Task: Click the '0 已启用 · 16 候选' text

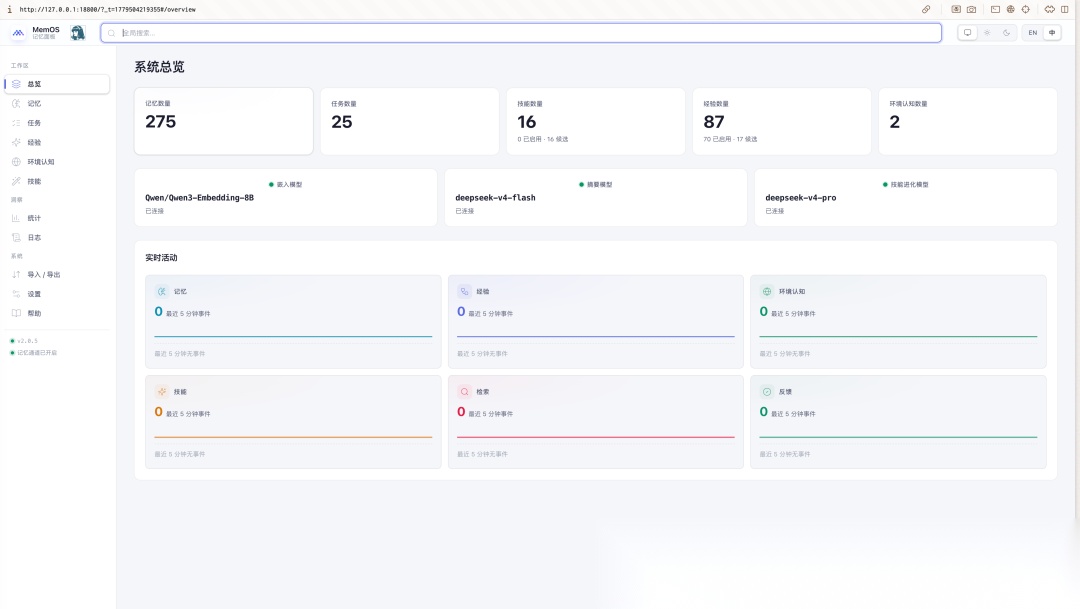Action: tap(543, 139)
